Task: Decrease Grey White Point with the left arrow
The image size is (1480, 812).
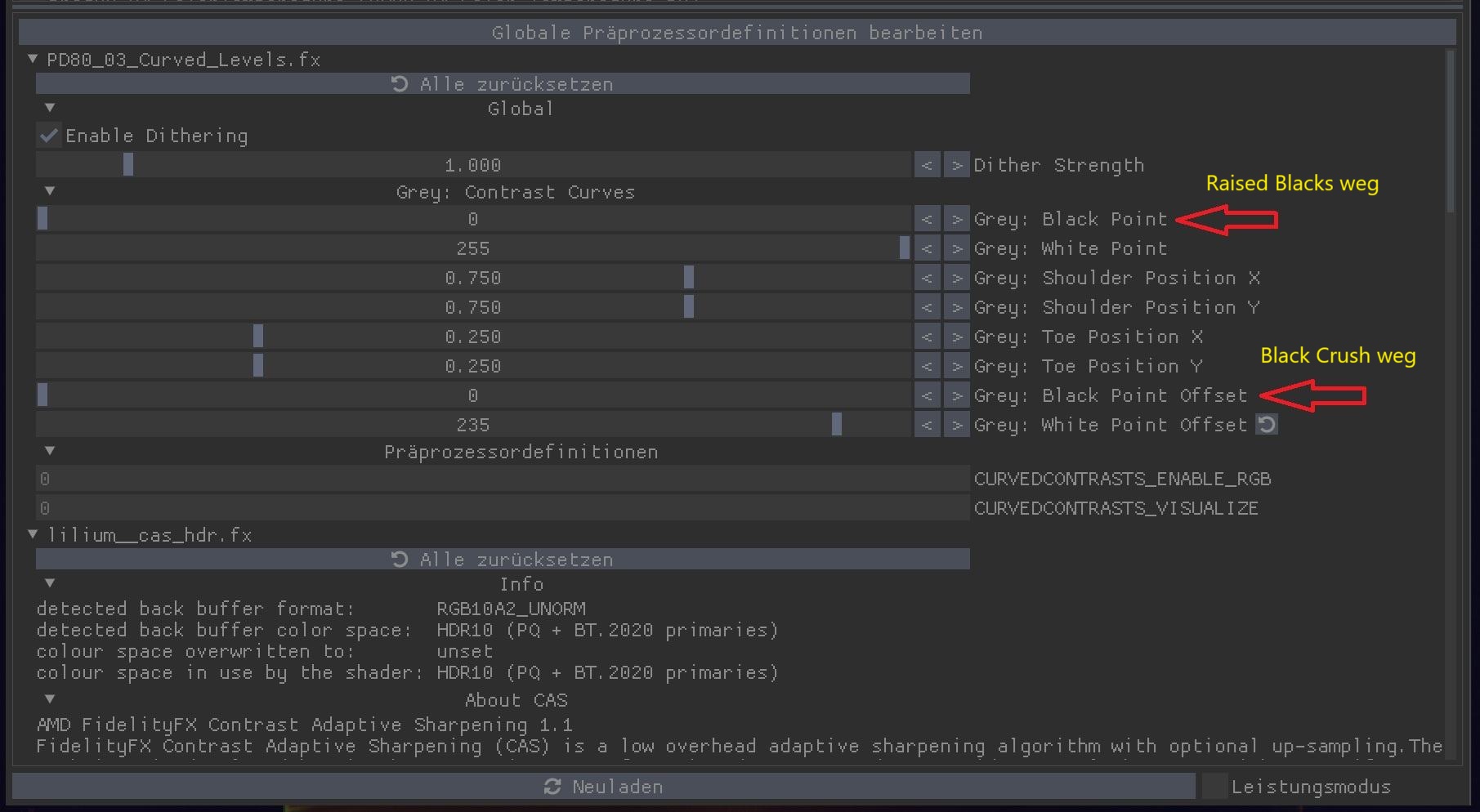Action: pos(927,248)
